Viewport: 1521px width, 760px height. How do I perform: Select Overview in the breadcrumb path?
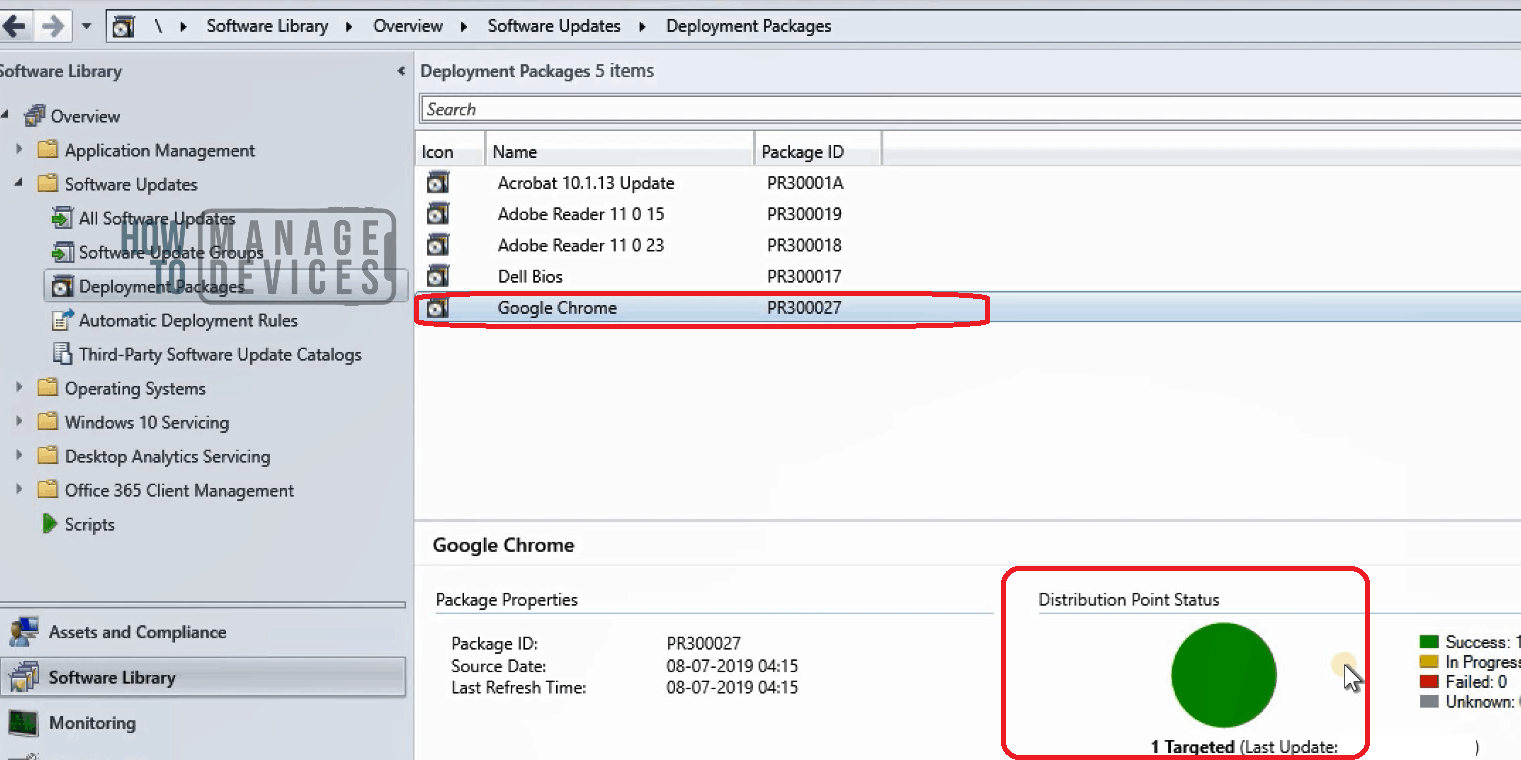coord(408,26)
